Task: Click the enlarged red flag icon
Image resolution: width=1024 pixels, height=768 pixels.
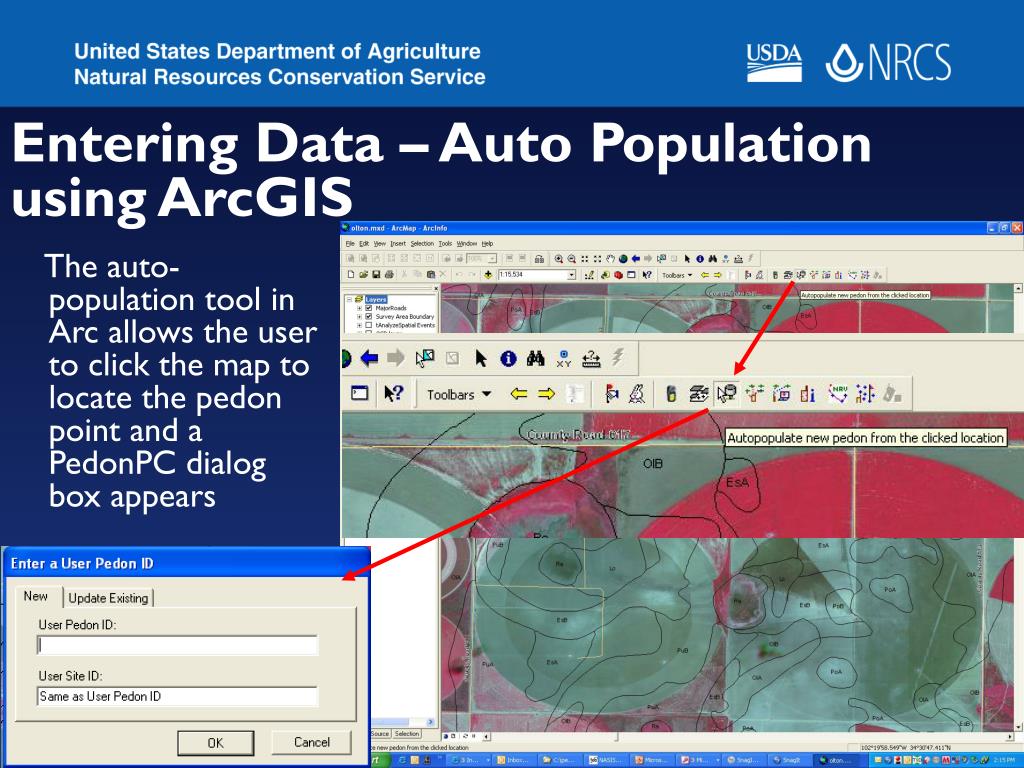Action: (x=611, y=393)
